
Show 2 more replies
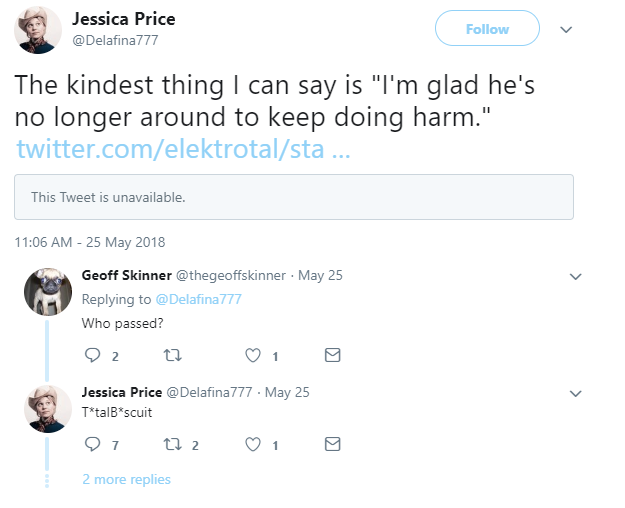point(126,479)
